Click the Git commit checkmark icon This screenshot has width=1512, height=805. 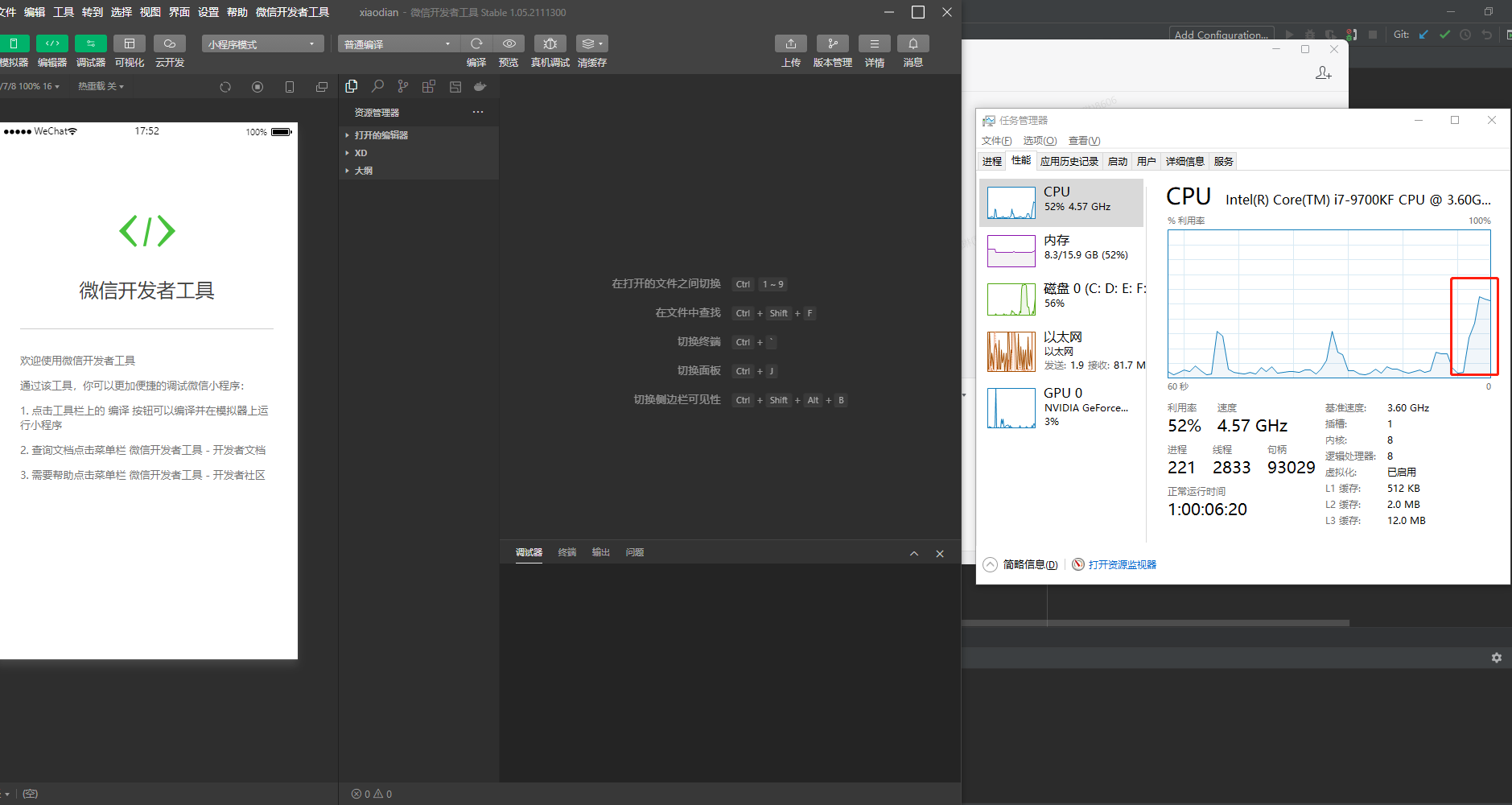pyautogui.click(x=1444, y=35)
